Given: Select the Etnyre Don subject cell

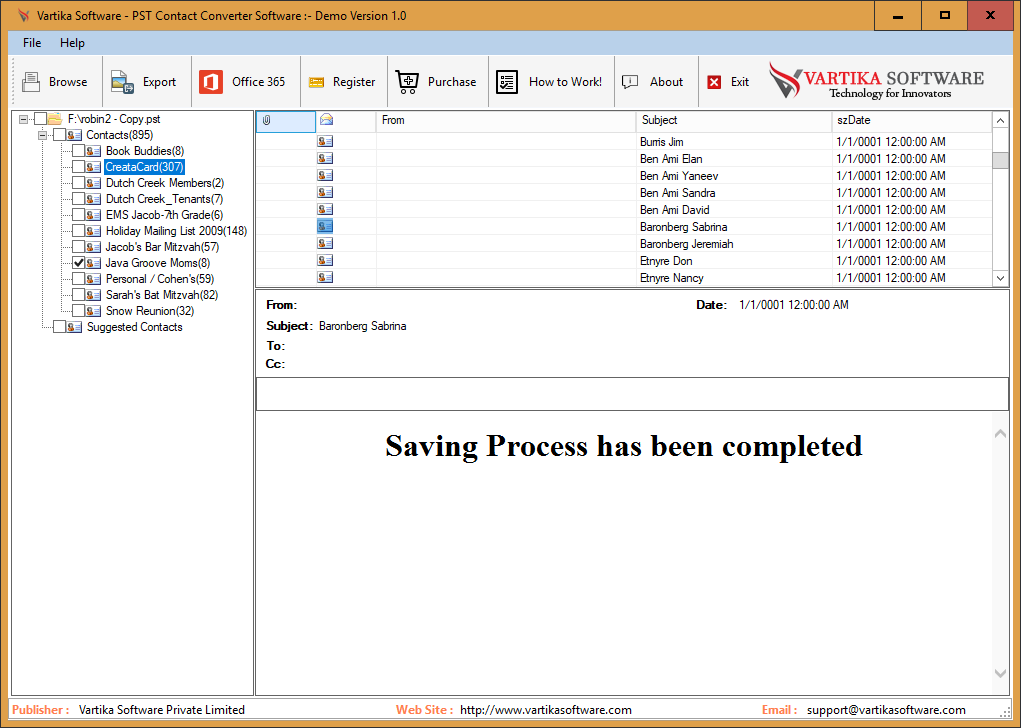Looking at the screenshot, I should (x=734, y=260).
